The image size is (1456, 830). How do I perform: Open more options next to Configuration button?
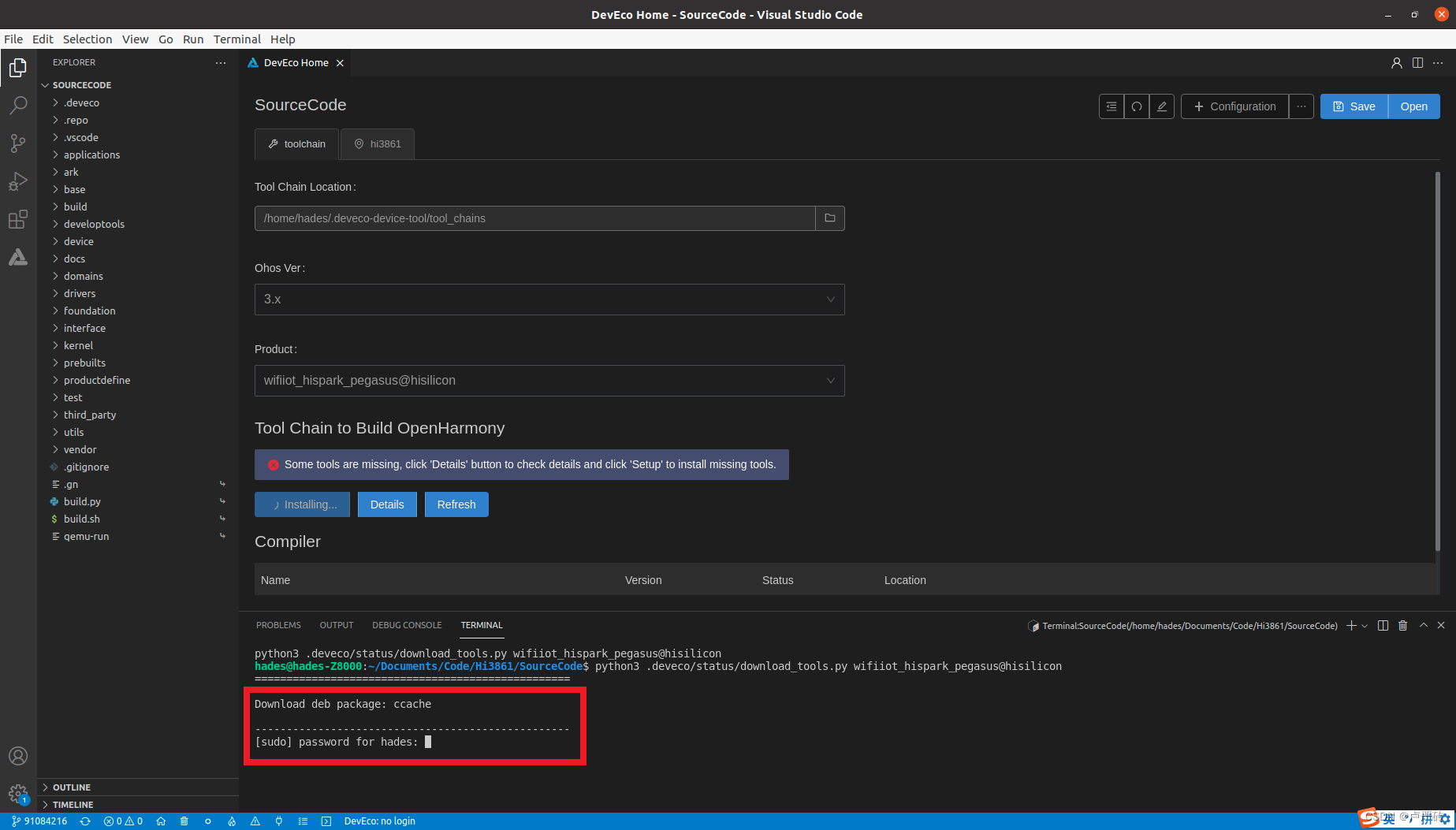pos(1301,106)
